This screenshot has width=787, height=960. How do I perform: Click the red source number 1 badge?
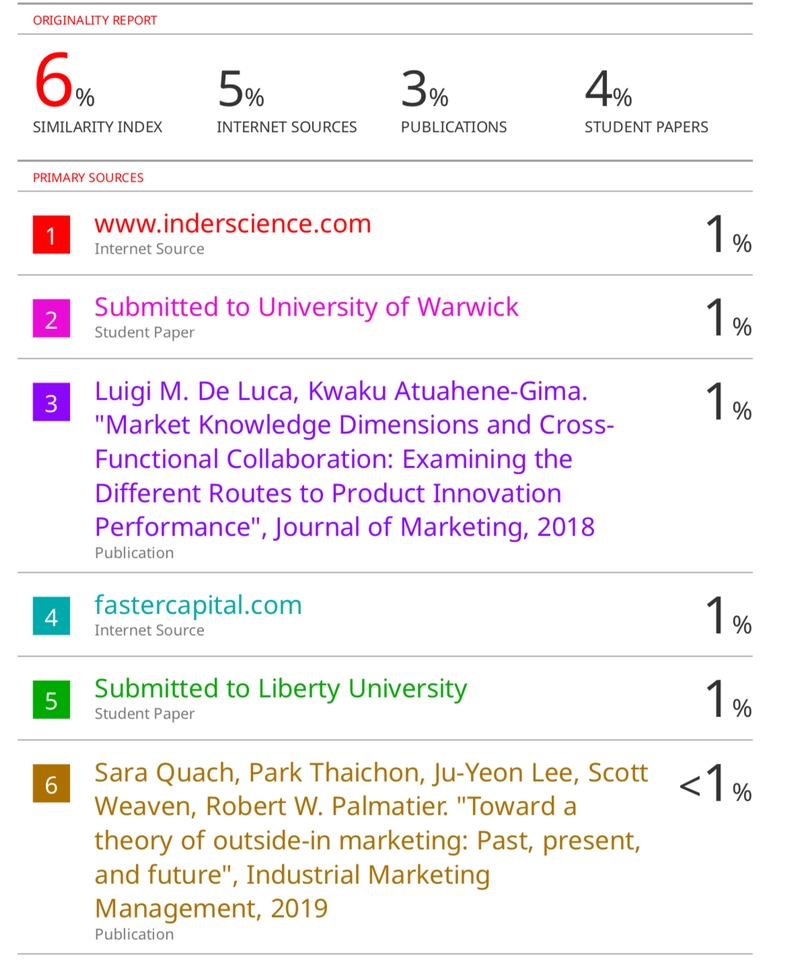click(51, 235)
